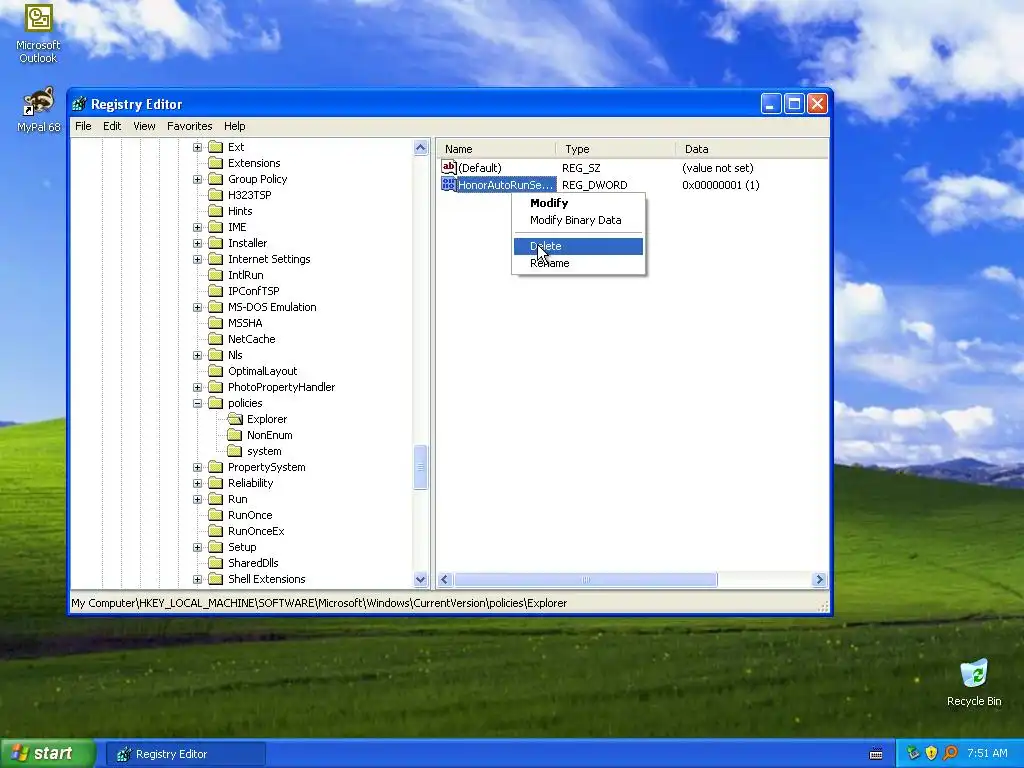The image size is (1024, 768).
Task: Select the Recycle Bin desktop icon
Action: click(974, 683)
